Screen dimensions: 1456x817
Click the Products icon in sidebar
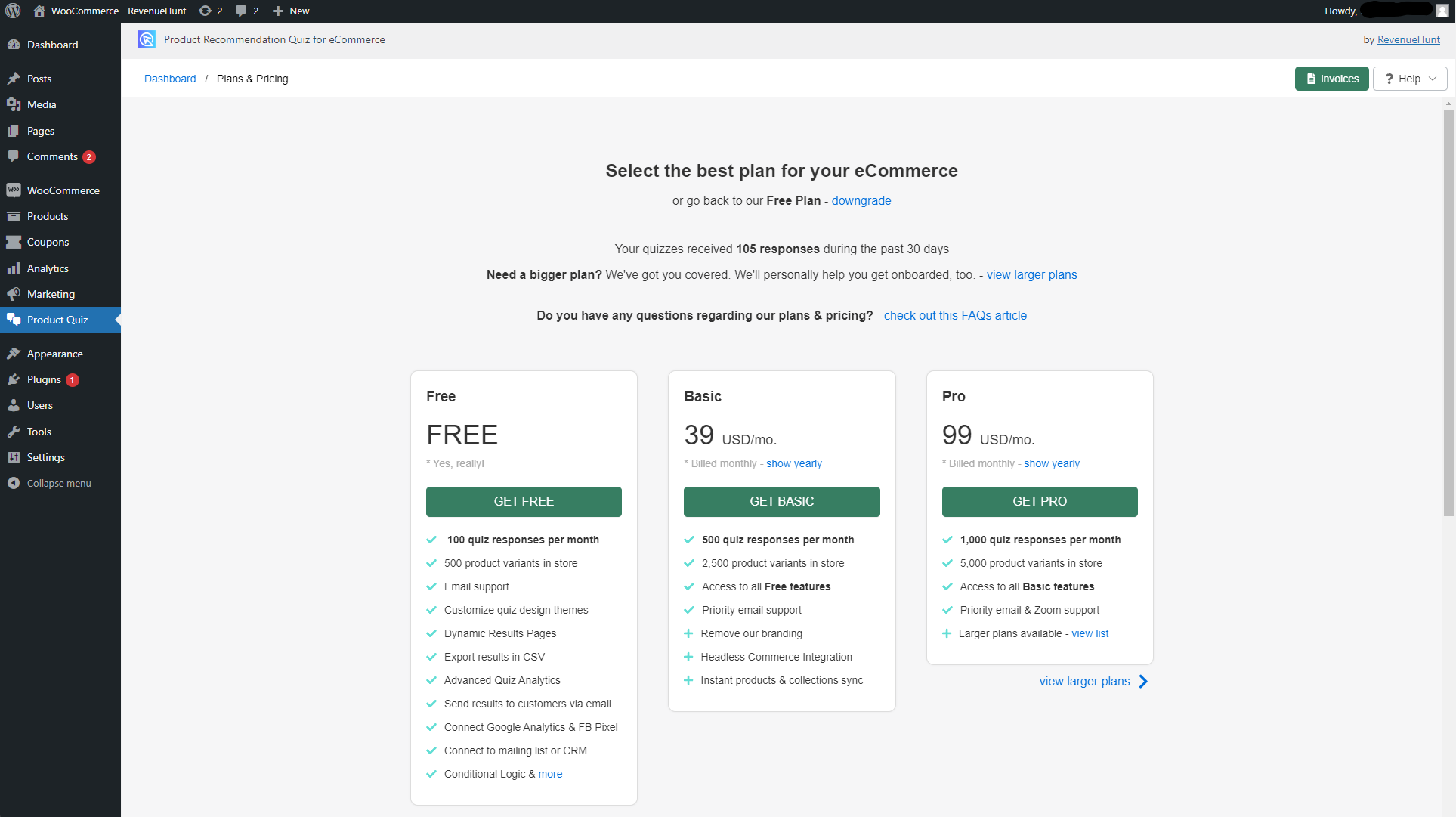[x=14, y=216]
